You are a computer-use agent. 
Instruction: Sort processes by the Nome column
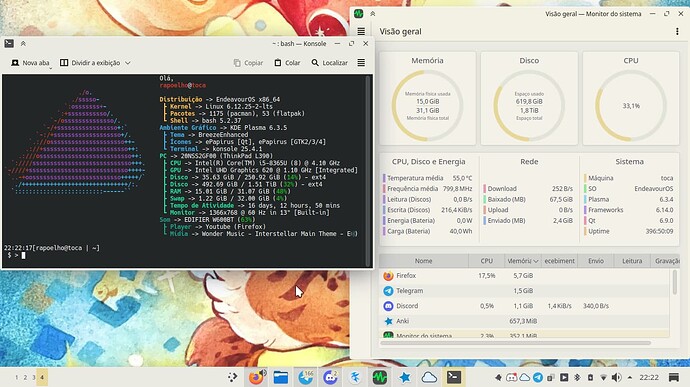pyautogui.click(x=423, y=261)
